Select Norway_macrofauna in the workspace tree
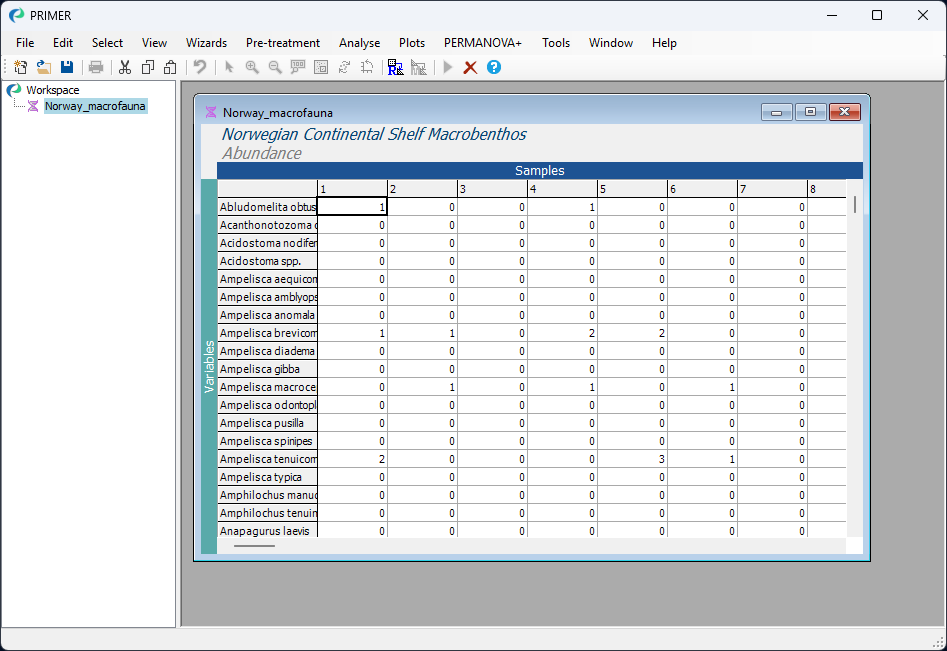Screen dimensions: 947x651 [x=95, y=106]
